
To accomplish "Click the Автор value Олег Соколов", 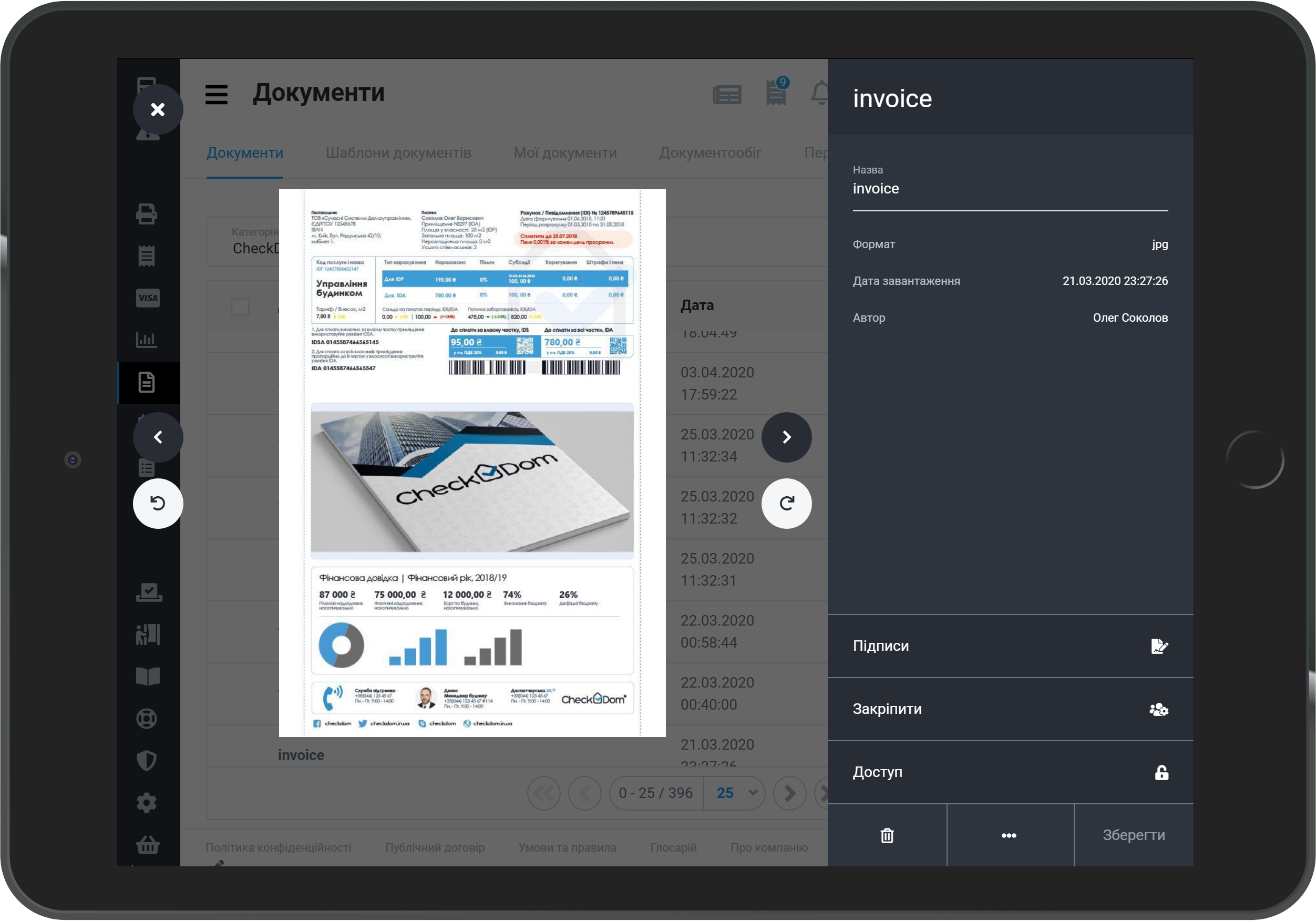I will (x=1130, y=318).
